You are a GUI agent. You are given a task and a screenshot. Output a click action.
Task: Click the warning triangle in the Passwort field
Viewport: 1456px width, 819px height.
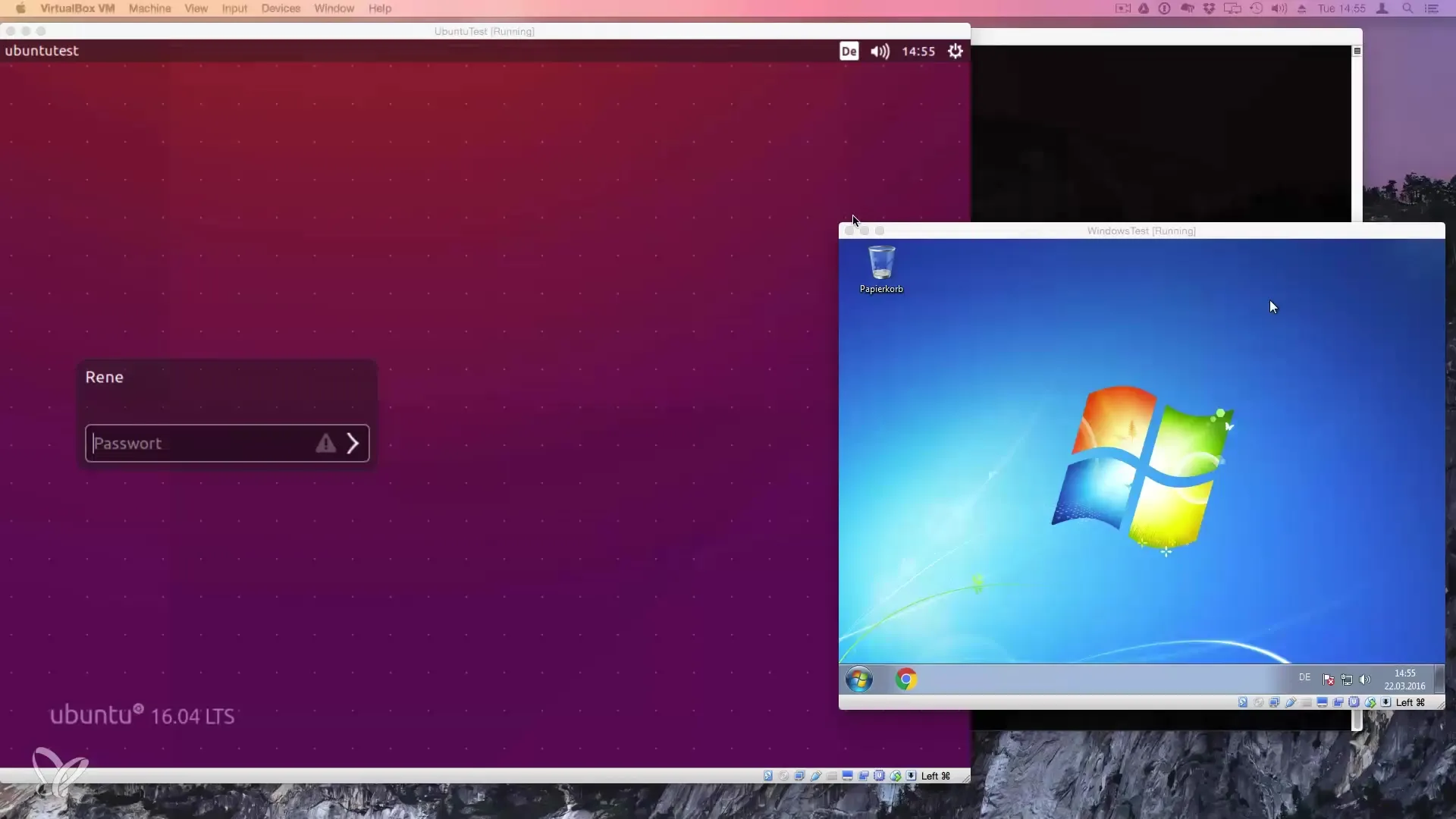click(x=325, y=444)
